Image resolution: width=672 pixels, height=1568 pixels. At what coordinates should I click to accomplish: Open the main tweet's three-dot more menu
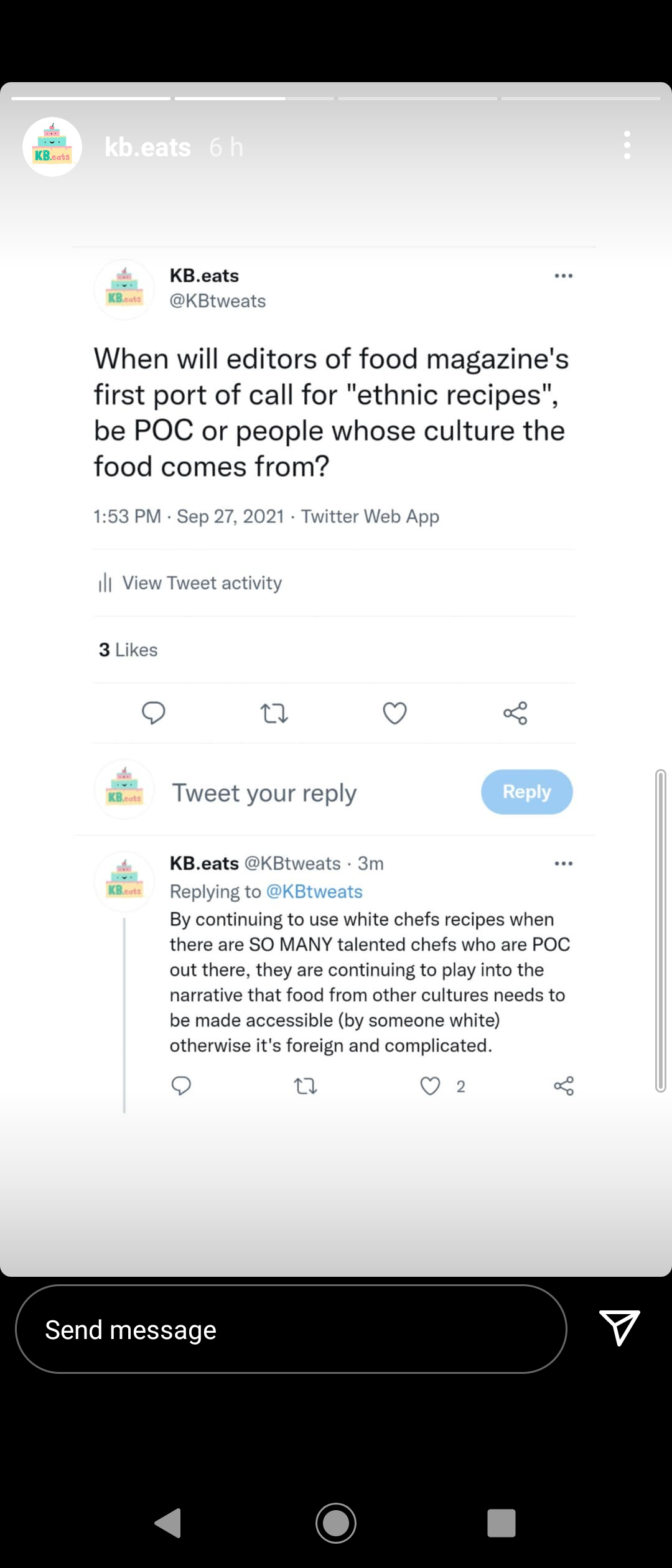tap(564, 276)
